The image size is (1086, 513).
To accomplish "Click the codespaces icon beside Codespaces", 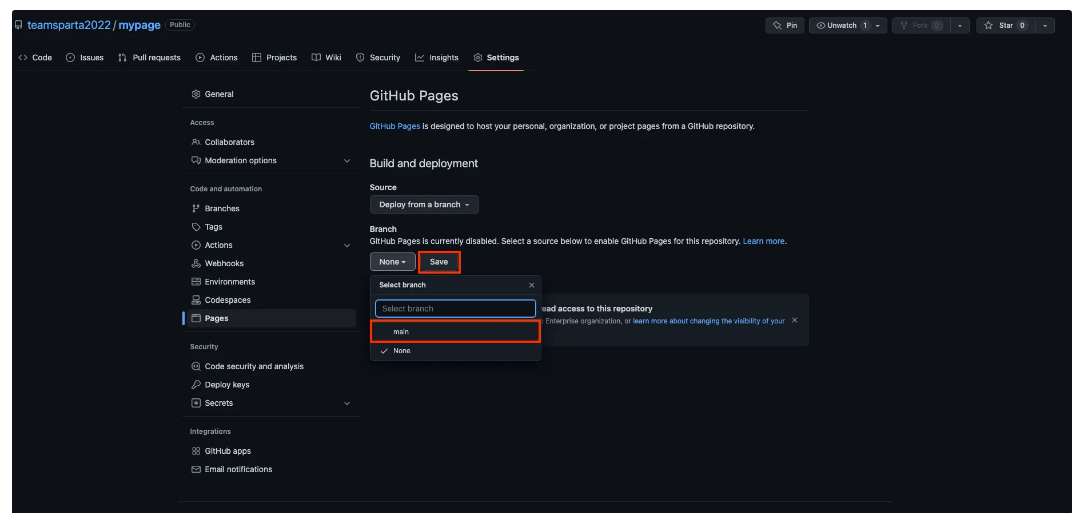I will pos(196,300).
